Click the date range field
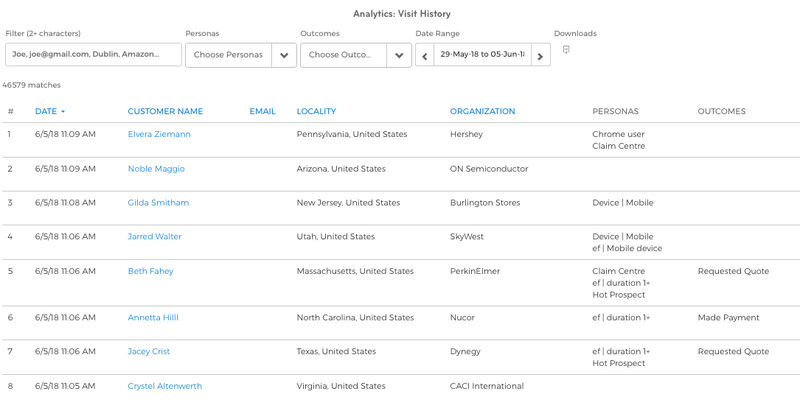 [x=482, y=56]
